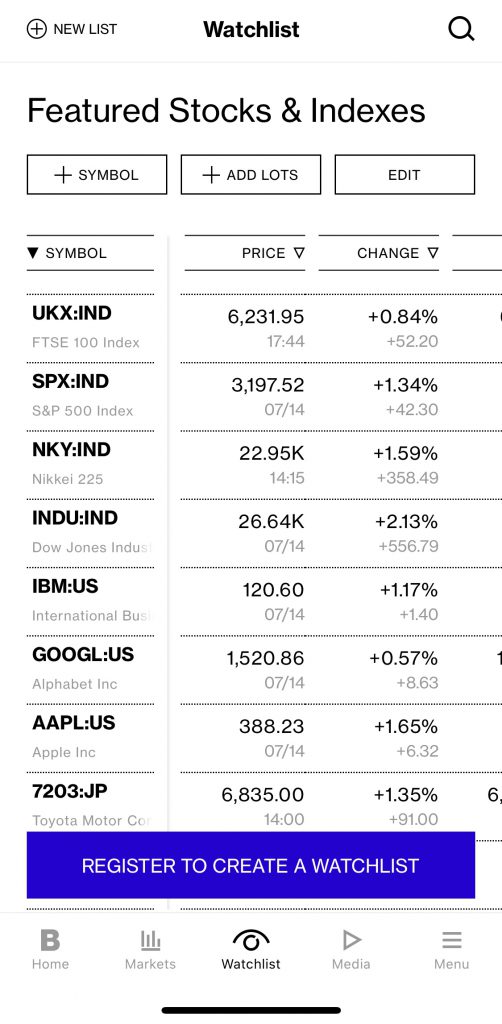Open Media play icon tab

[351, 940]
